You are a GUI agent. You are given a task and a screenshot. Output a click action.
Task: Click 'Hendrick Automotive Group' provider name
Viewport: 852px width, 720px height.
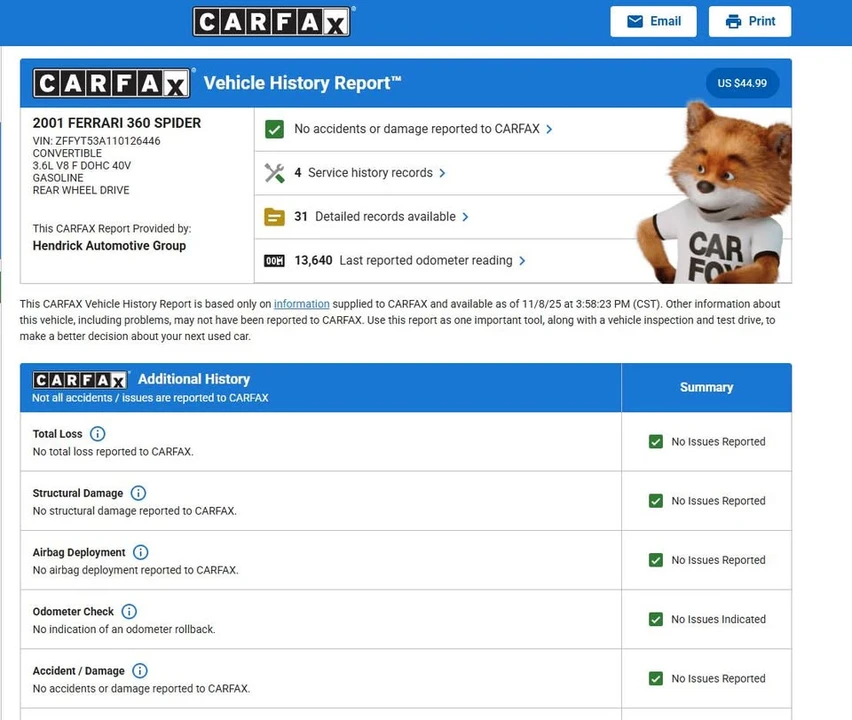pyautogui.click(x=109, y=246)
